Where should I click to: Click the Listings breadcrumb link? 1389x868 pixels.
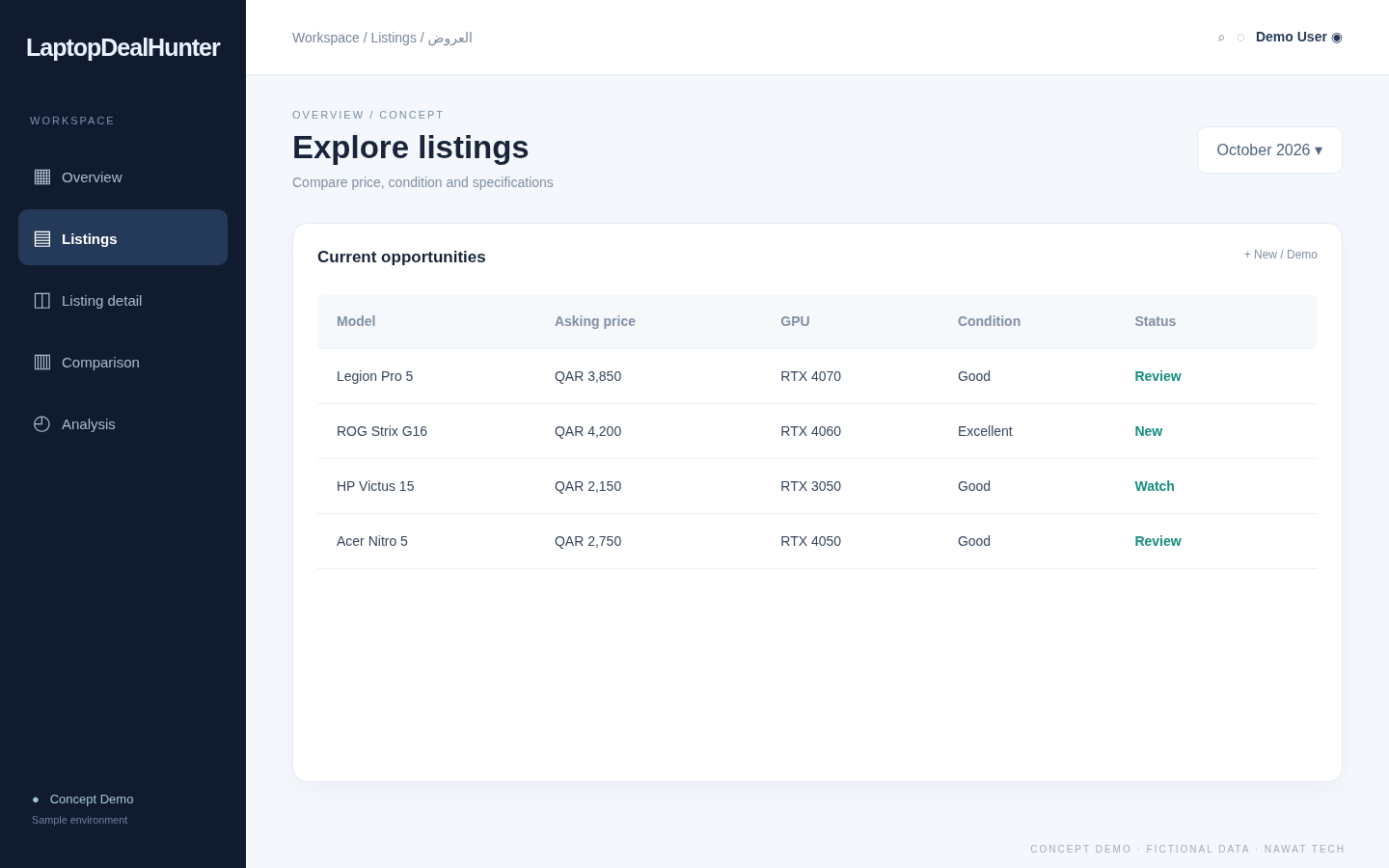pos(394,38)
